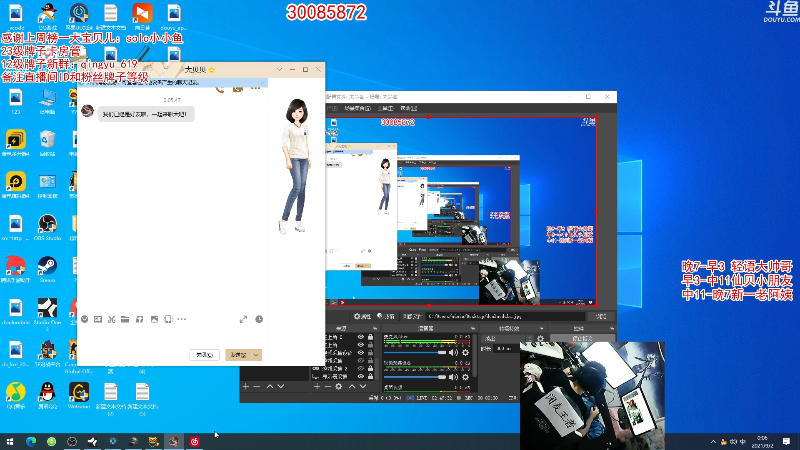This screenshot has height=450, width=800.
Task: Click the scissors screenshot tool in QQ chat
Action: click(x=111, y=319)
